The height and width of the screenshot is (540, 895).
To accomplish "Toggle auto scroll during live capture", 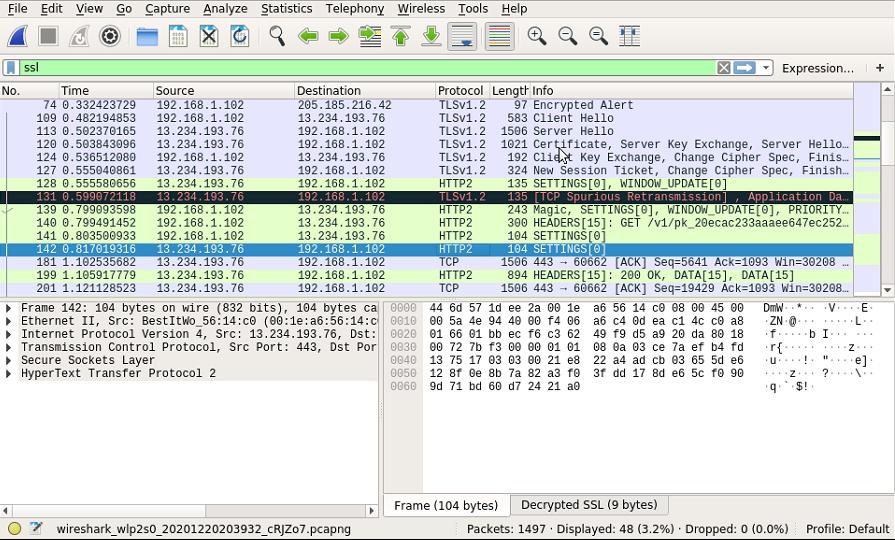I will pyautogui.click(x=462, y=36).
